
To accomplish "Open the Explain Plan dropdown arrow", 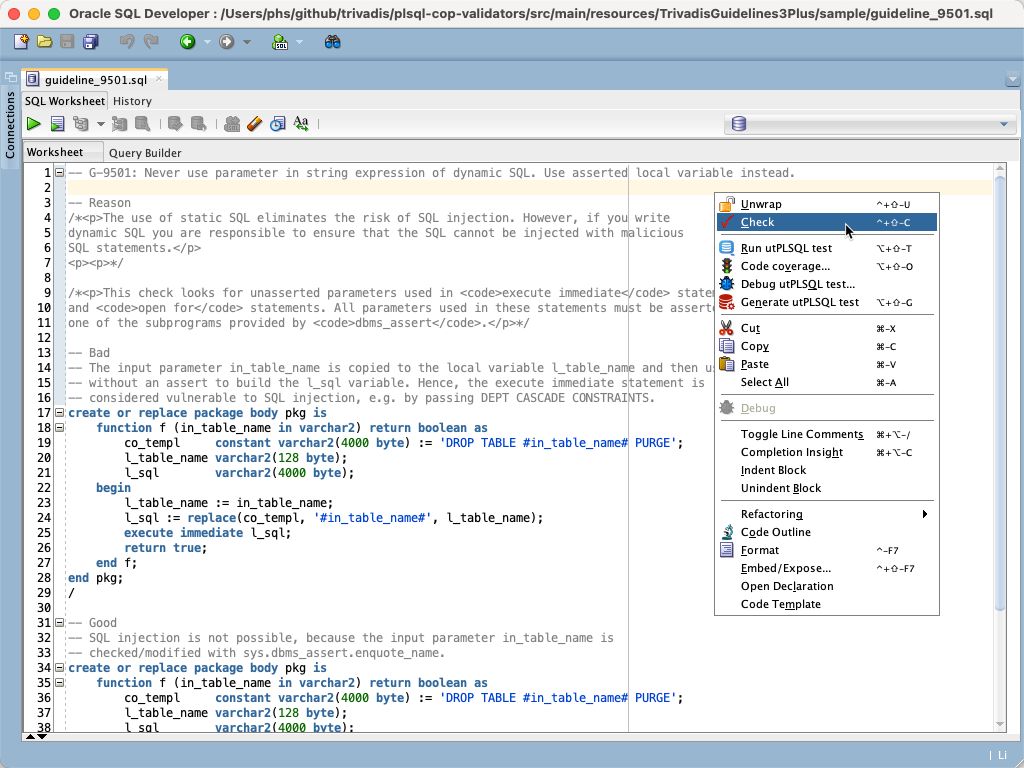I will click(101, 123).
